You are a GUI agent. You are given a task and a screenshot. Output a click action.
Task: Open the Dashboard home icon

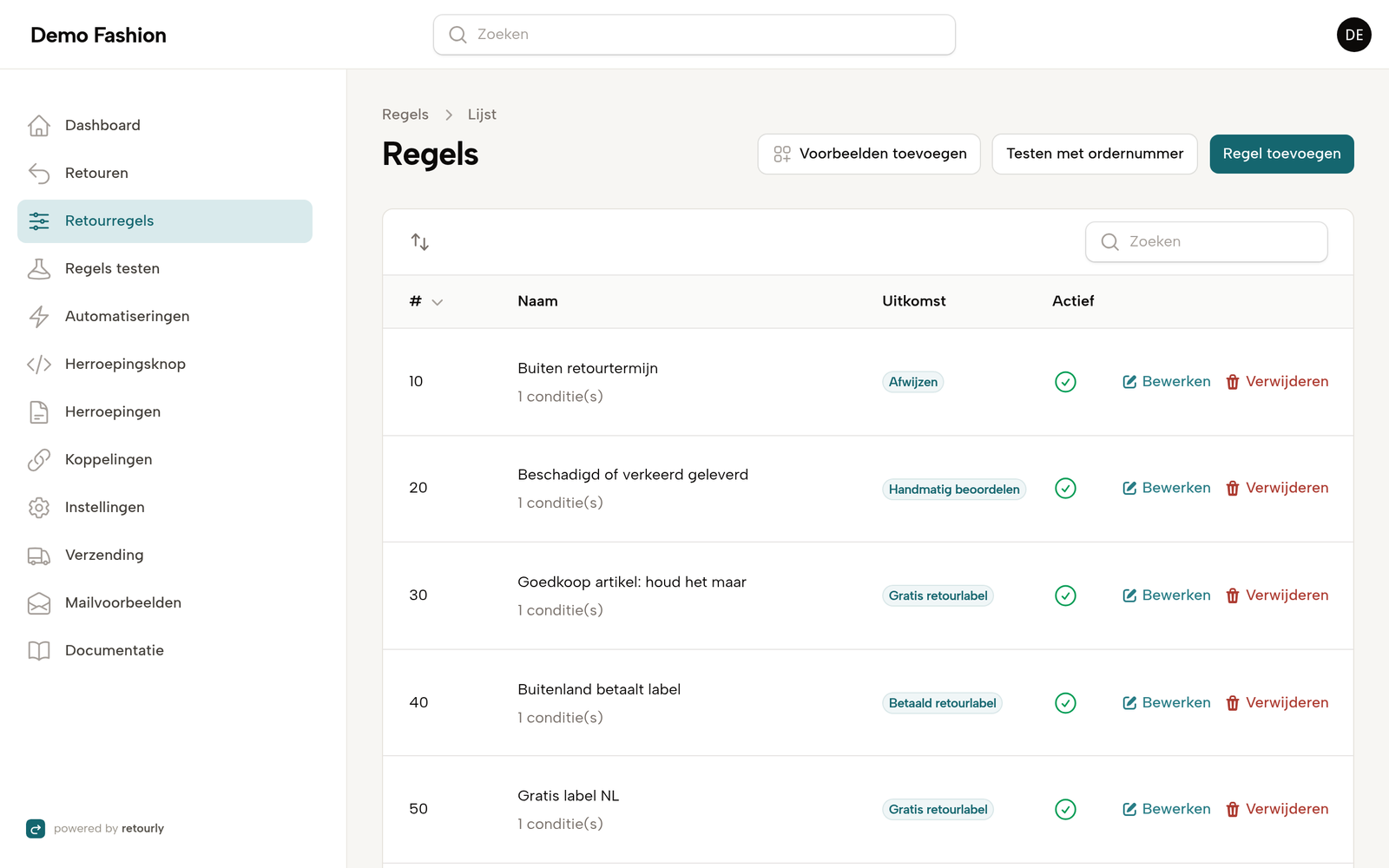tap(39, 126)
